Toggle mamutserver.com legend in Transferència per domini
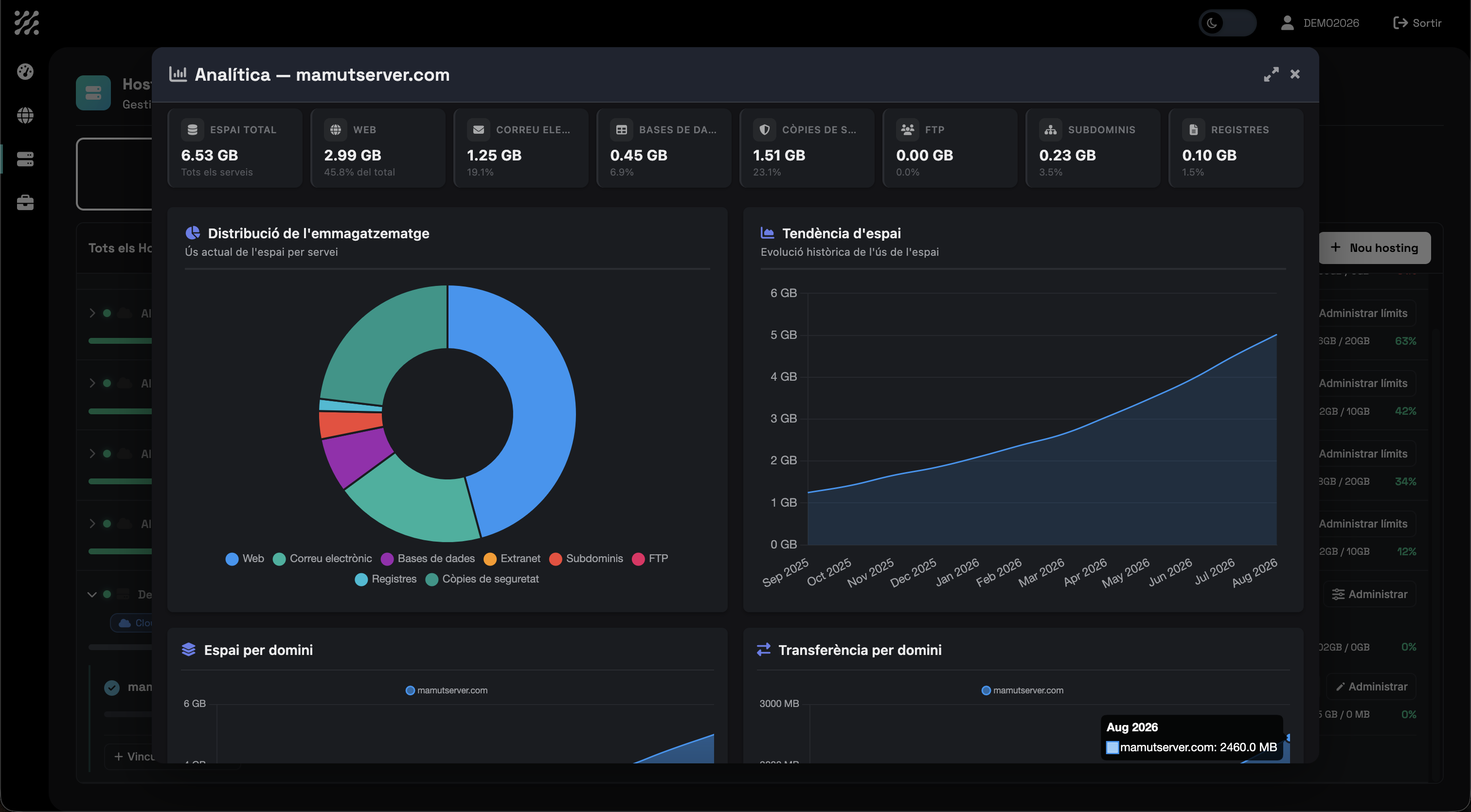Viewport: 1471px width, 812px height. [1022, 690]
